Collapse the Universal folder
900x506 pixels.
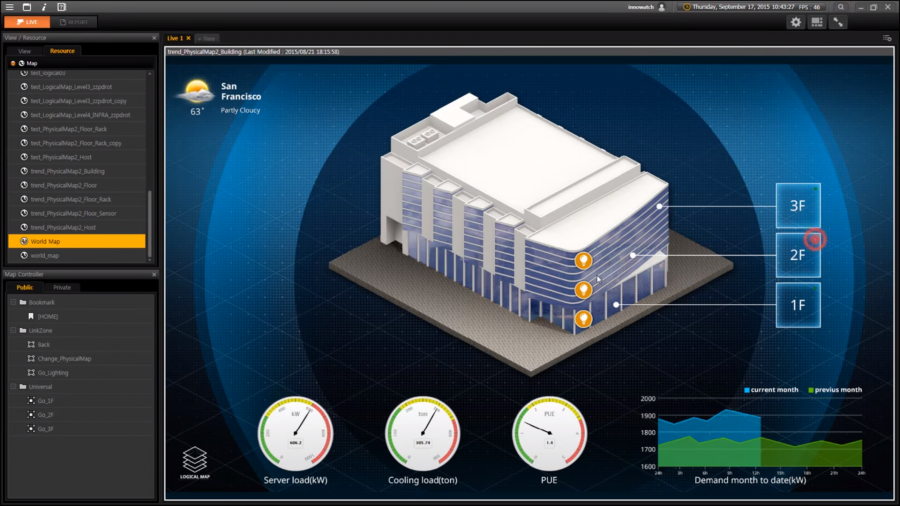pyautogui.click(x=13, y=386)
